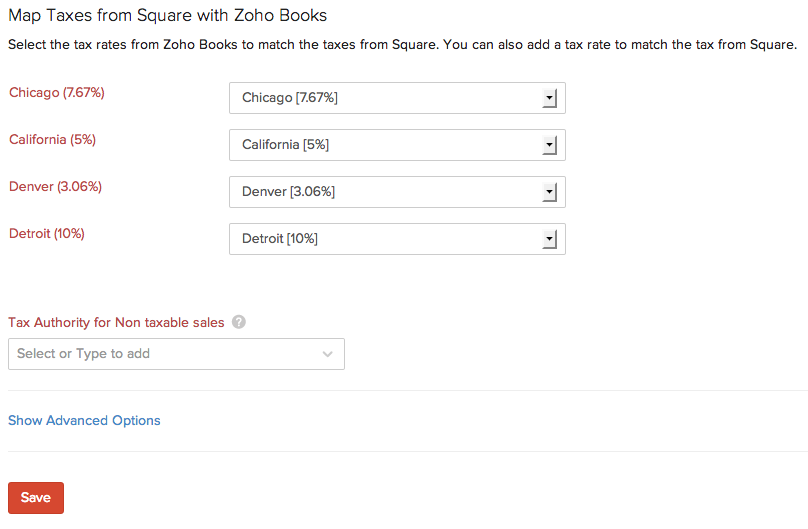Image resolution: width=808 pixels, height=529 pixels.
Task: Click the California (5%) Square tax label
Action: pyautogui.click(x=52, y=140)
